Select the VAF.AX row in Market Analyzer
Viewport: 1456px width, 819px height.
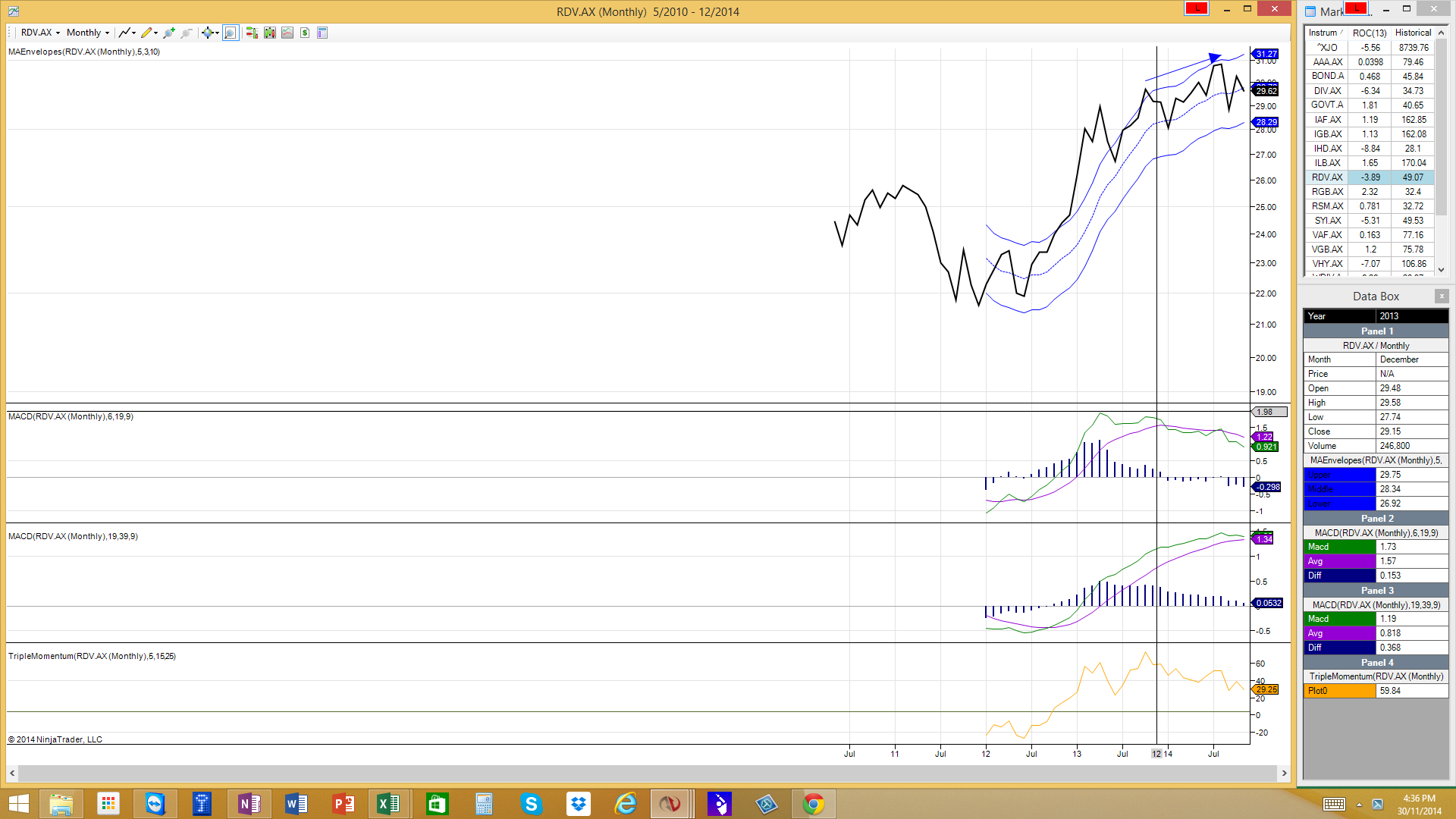tap(1327, 235)
